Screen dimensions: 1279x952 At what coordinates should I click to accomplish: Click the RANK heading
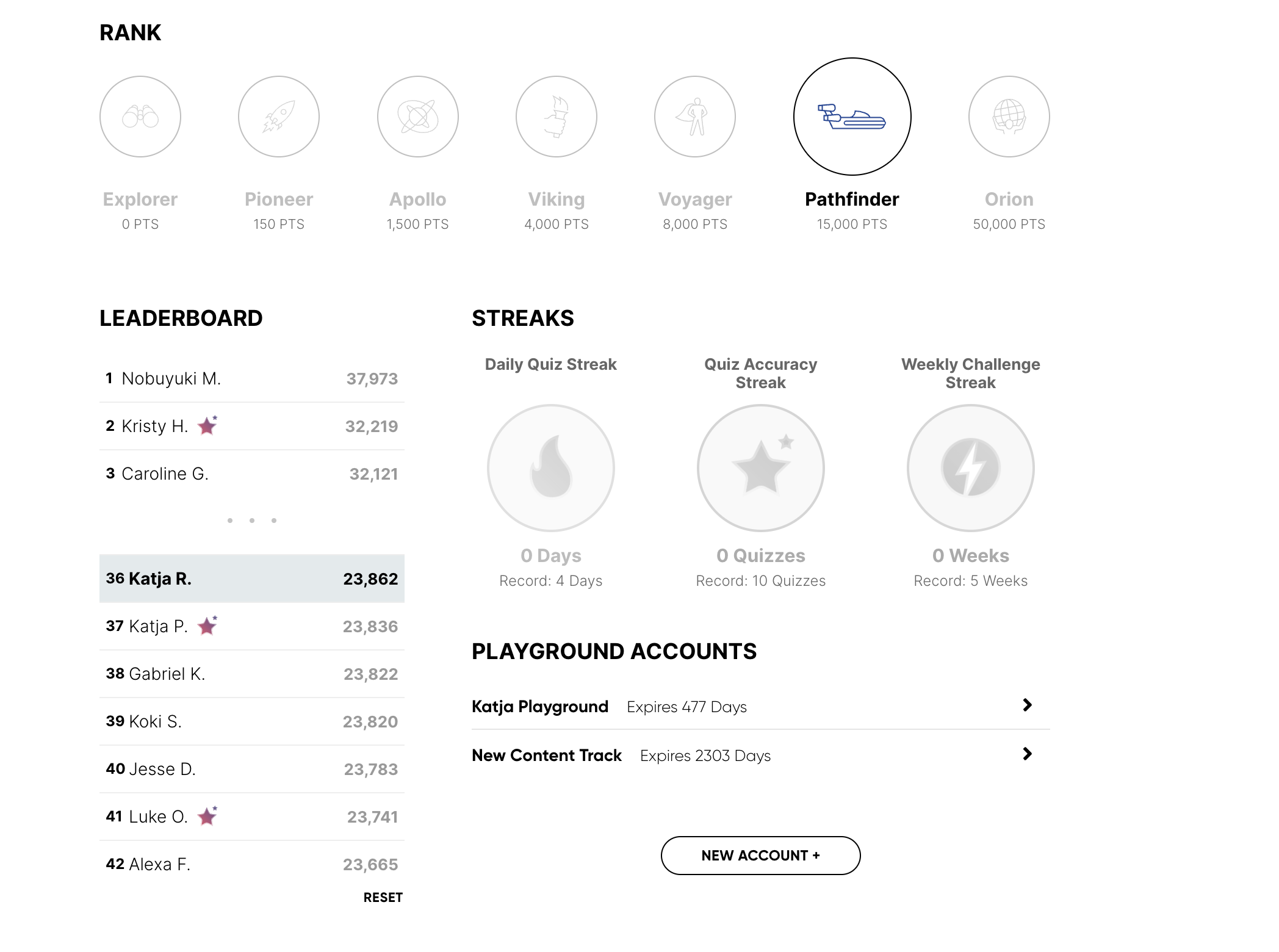[131, 32]
